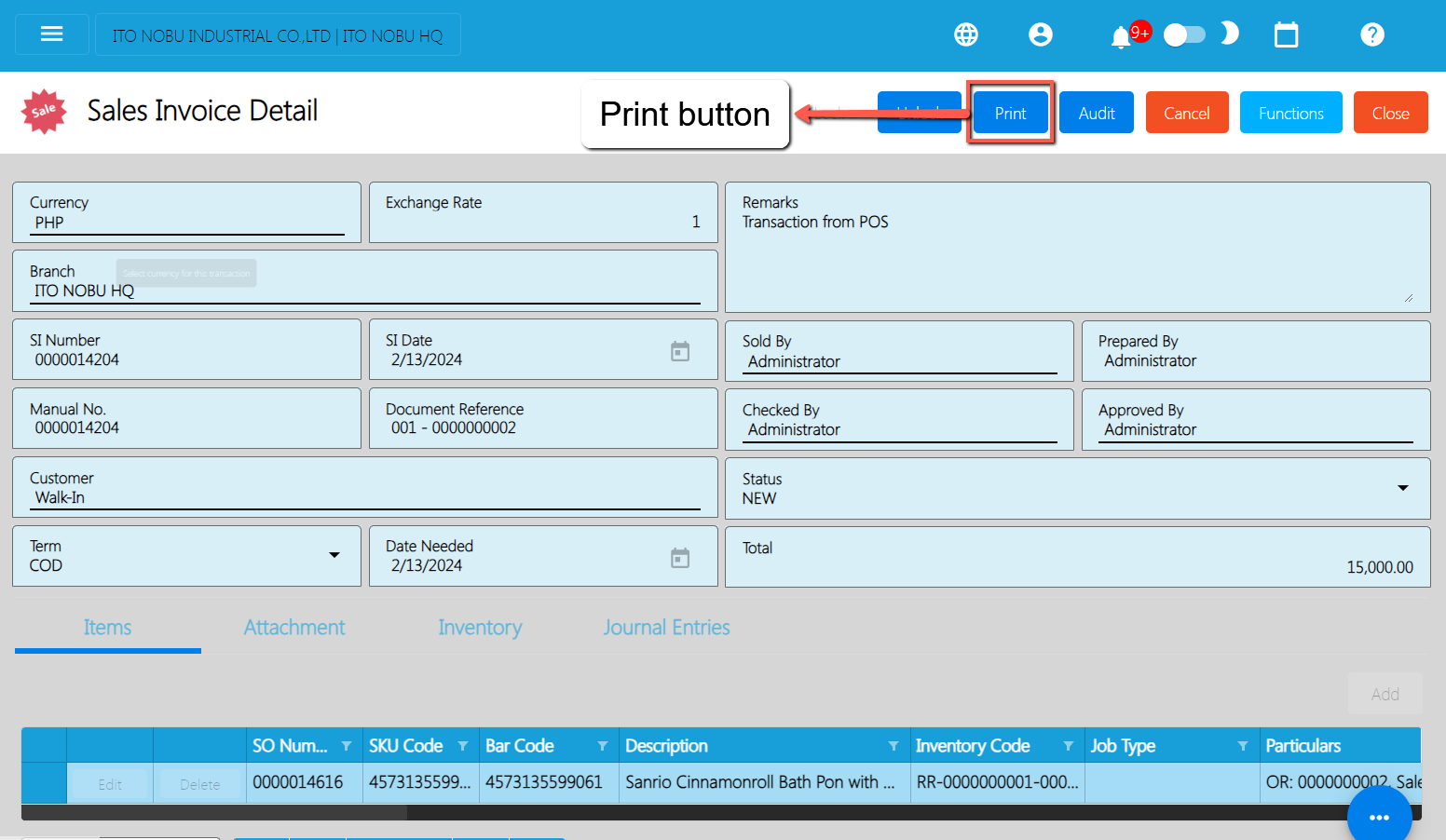Click the Audit button

click(x=1096, y=113)
